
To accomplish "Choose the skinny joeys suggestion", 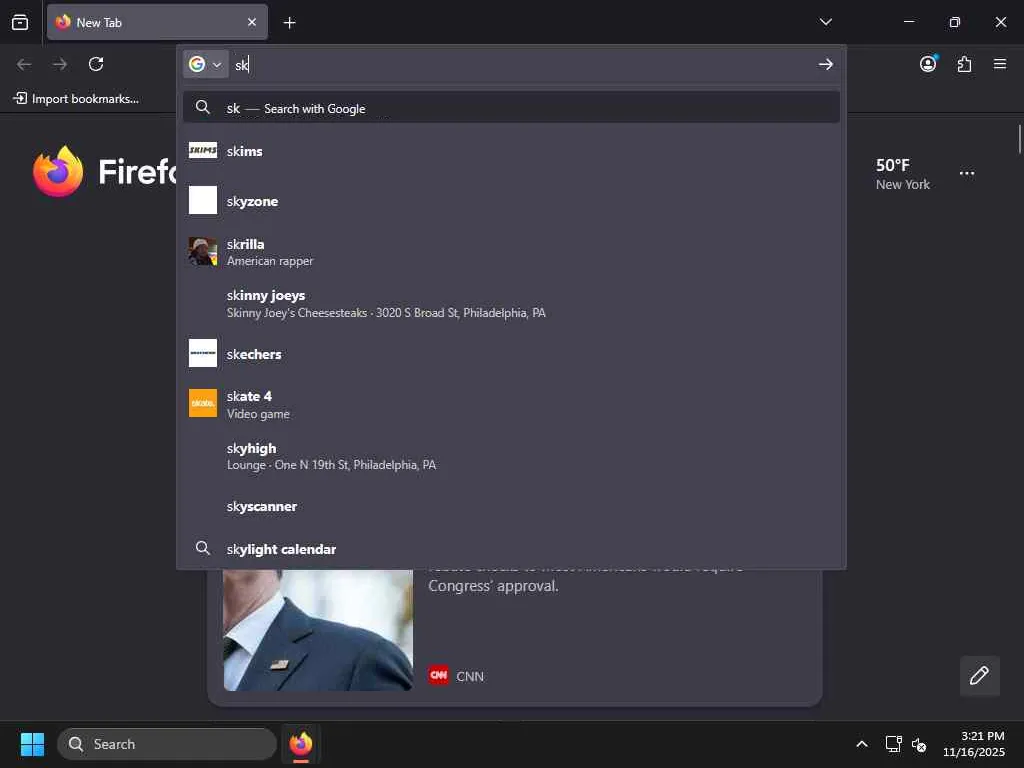I will pos(511,304).
